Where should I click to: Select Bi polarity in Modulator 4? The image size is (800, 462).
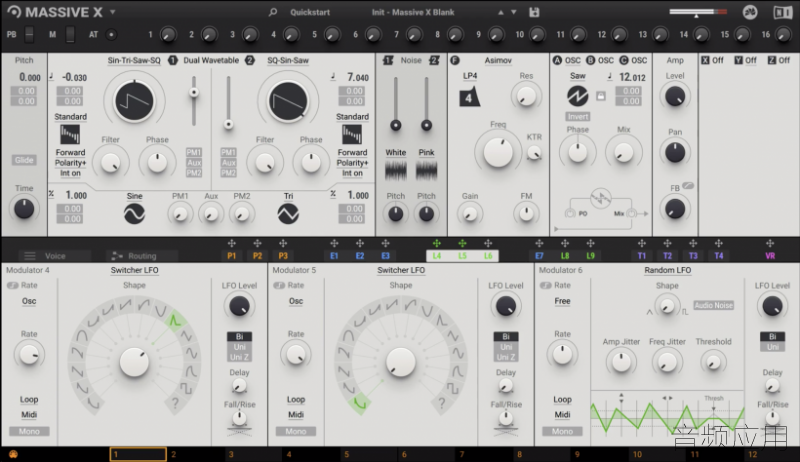239,337
